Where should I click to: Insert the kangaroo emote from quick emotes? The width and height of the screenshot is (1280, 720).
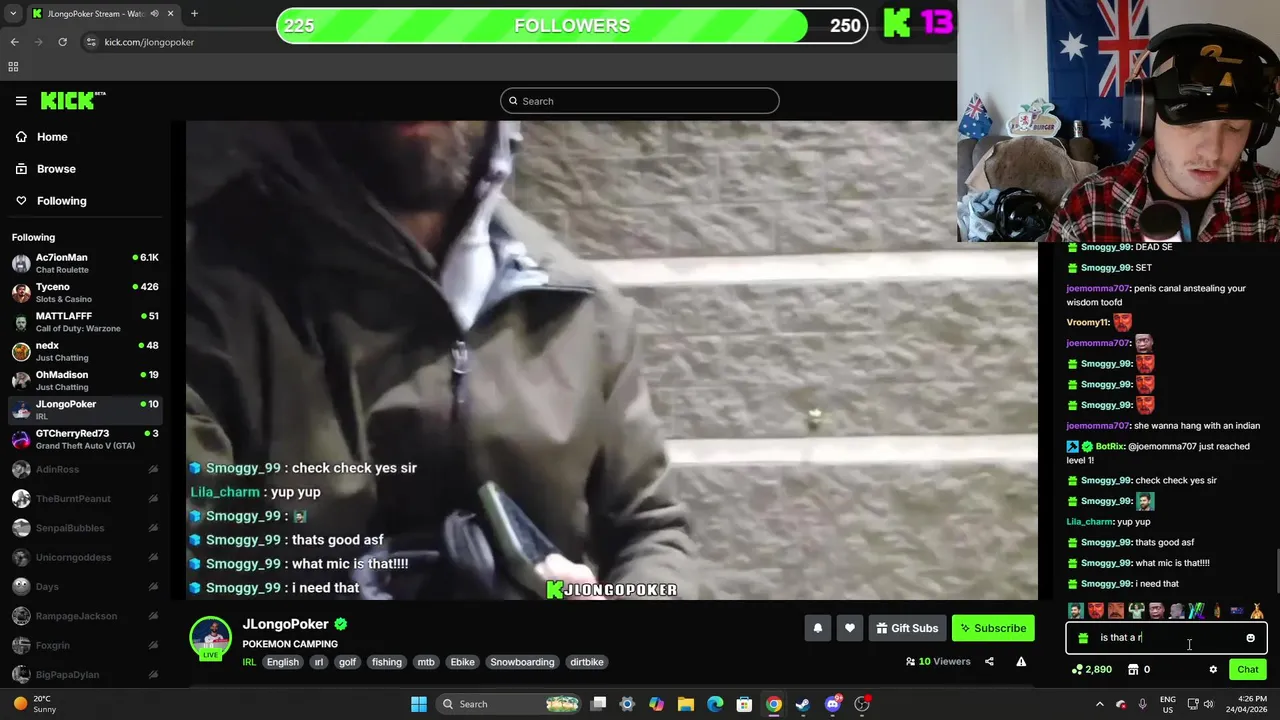[x=1257, y=610]
